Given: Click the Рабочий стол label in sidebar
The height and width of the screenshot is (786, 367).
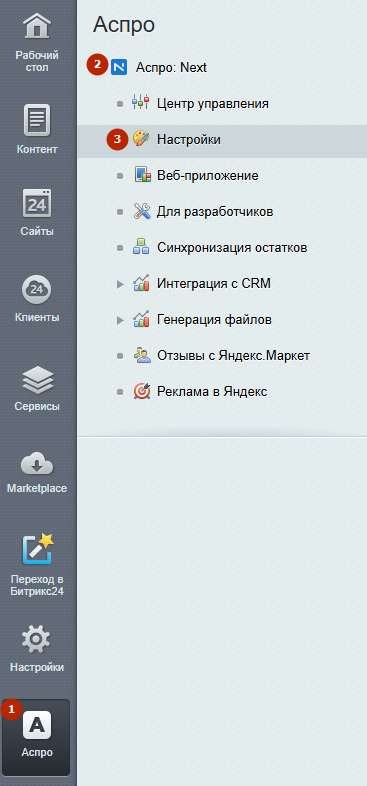Looking at the screenshot, I should tap(37, 61).
